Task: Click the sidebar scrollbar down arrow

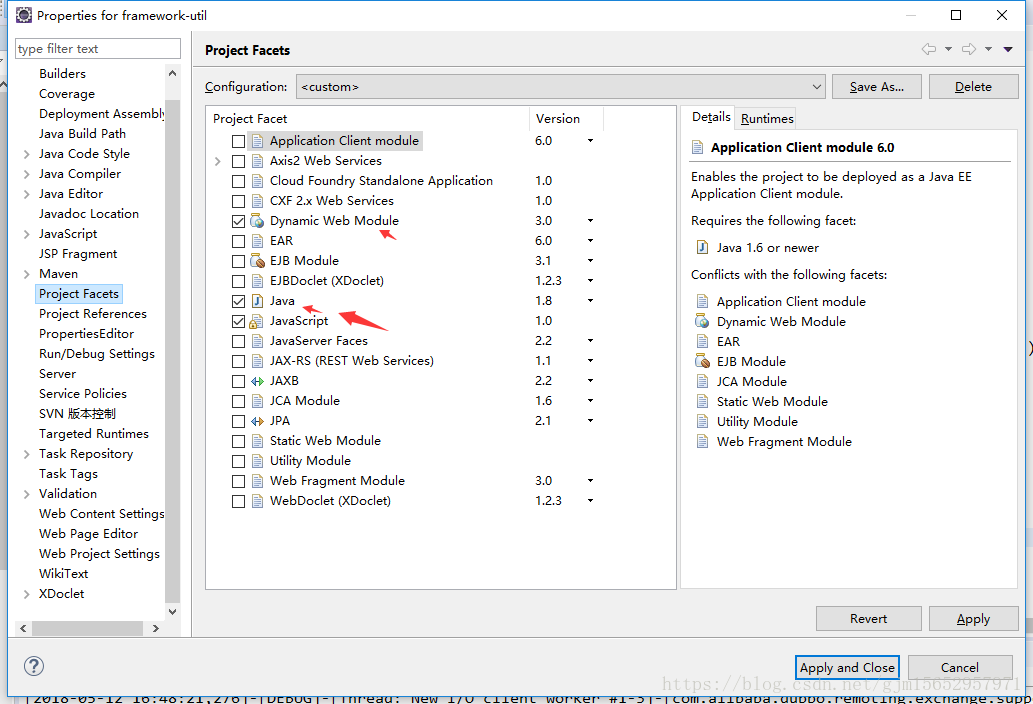Action: tap(172, 612)
